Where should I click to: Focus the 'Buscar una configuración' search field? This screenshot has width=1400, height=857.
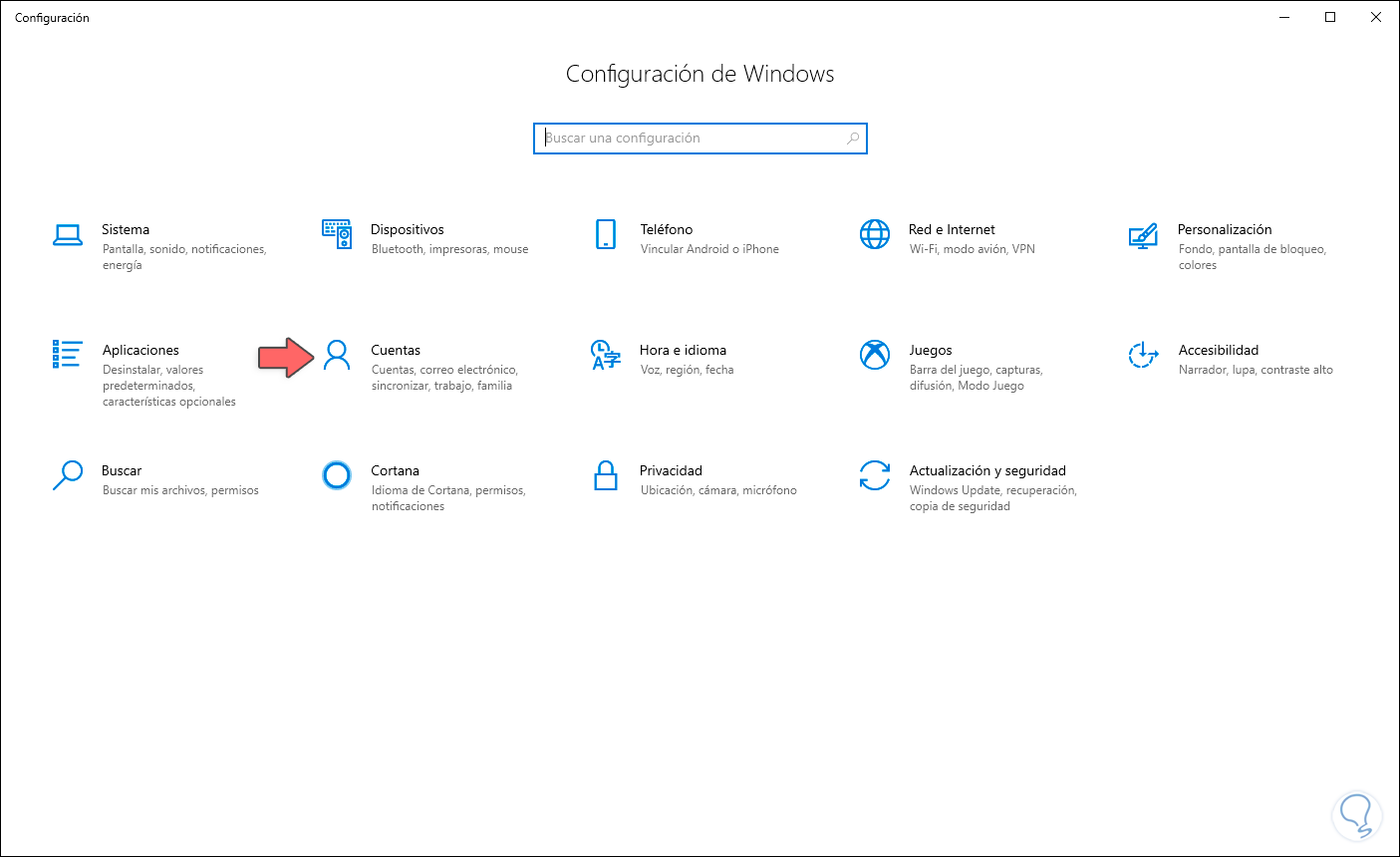(700, 139)
